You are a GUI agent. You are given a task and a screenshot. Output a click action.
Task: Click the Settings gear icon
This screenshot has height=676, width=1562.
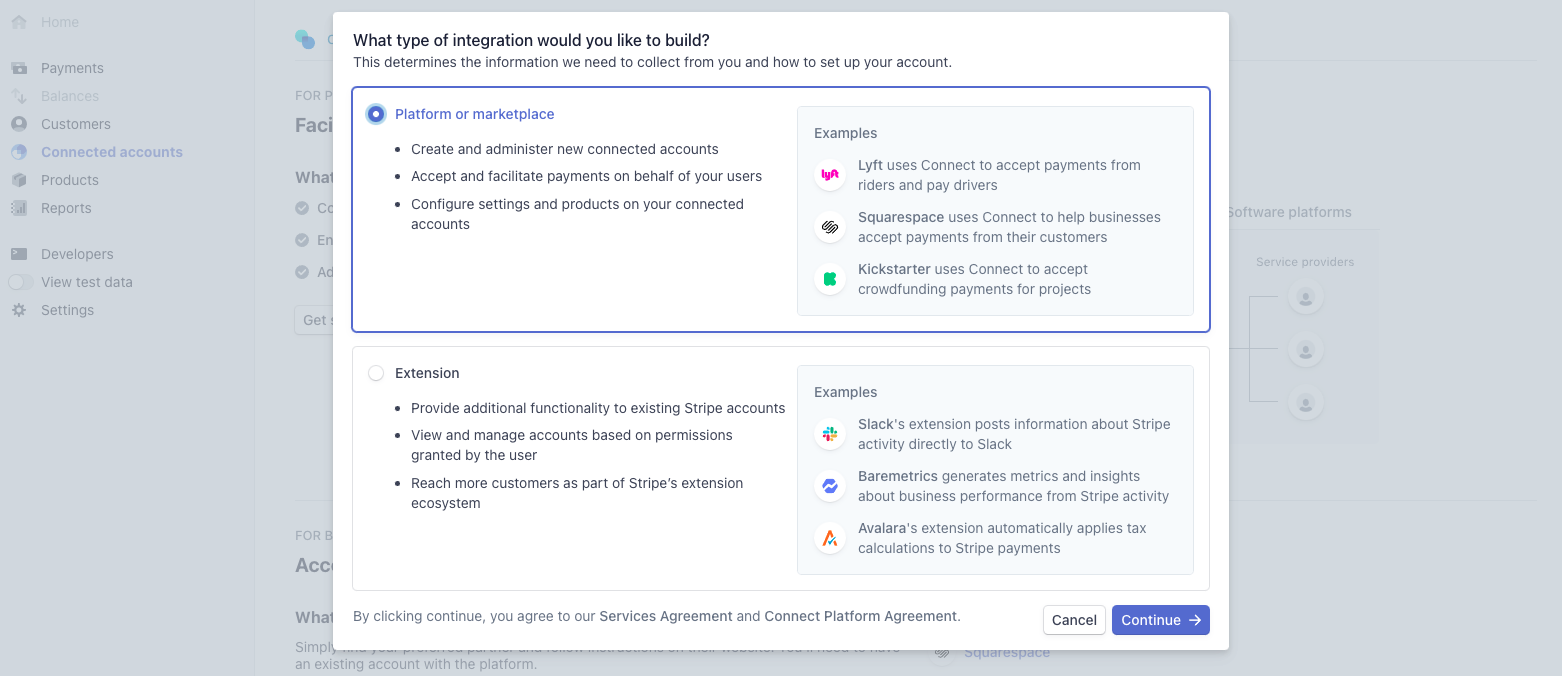(x=19, y=310)
